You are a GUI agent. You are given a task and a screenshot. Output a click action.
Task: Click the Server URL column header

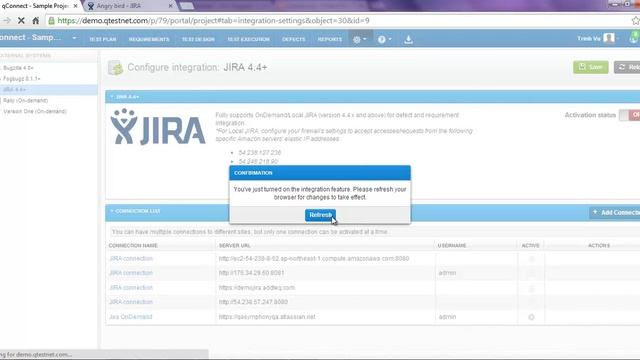coord(234,245)
